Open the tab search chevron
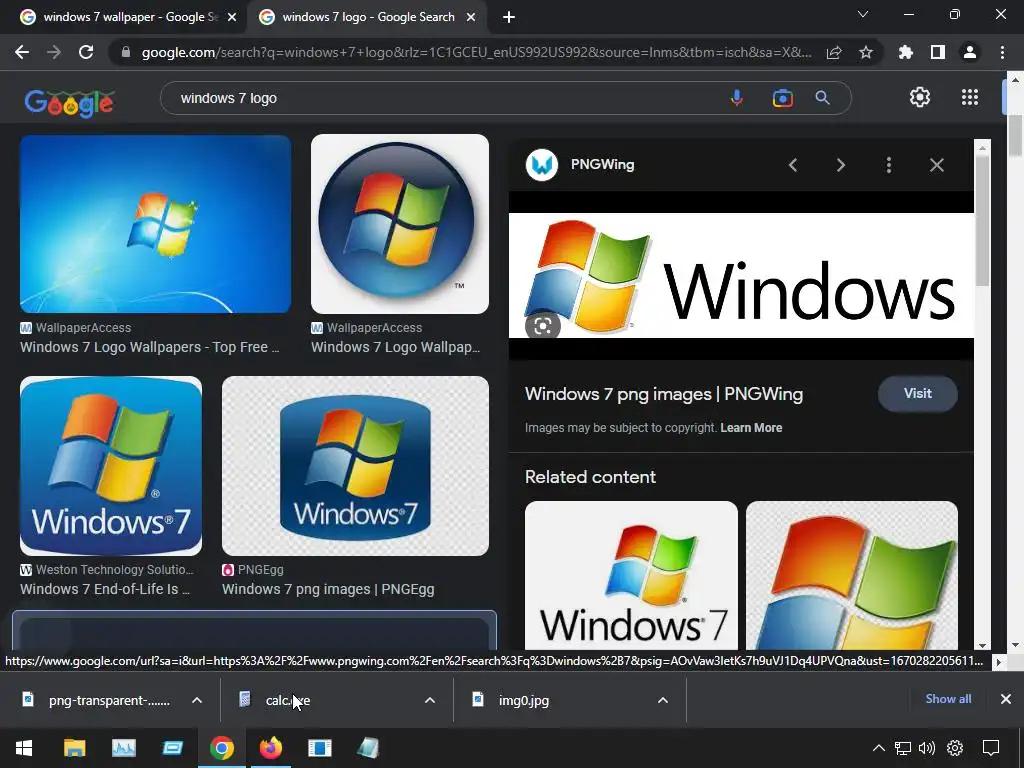 pyautogui.click(x=863, y=14)
